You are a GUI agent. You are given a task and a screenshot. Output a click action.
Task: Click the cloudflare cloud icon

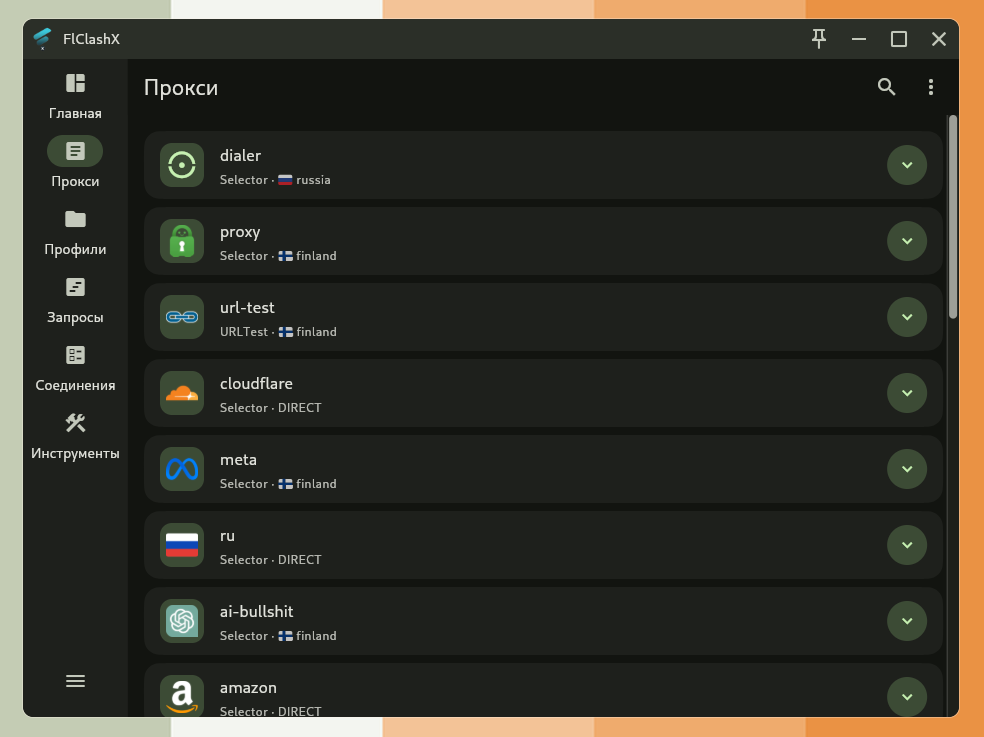181,393
